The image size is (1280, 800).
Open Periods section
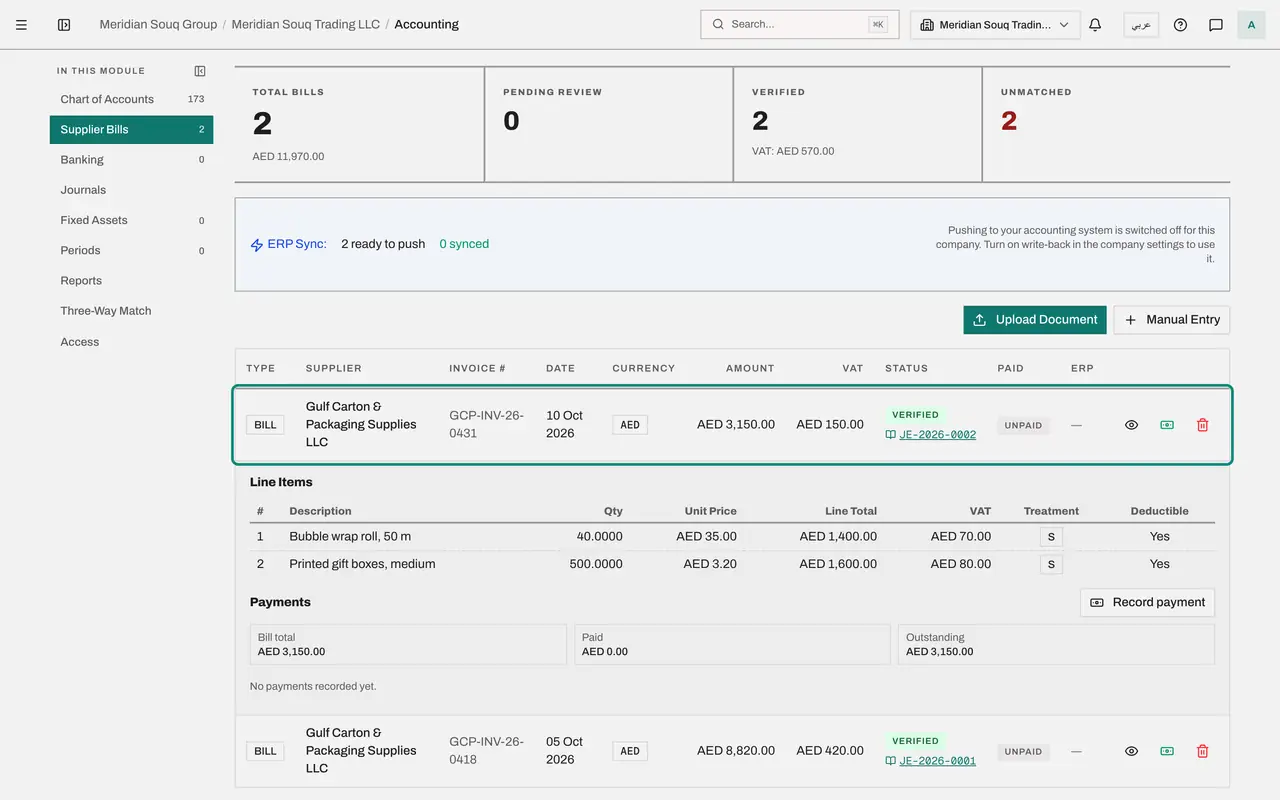pyautogui.click(x=131, y=250)
